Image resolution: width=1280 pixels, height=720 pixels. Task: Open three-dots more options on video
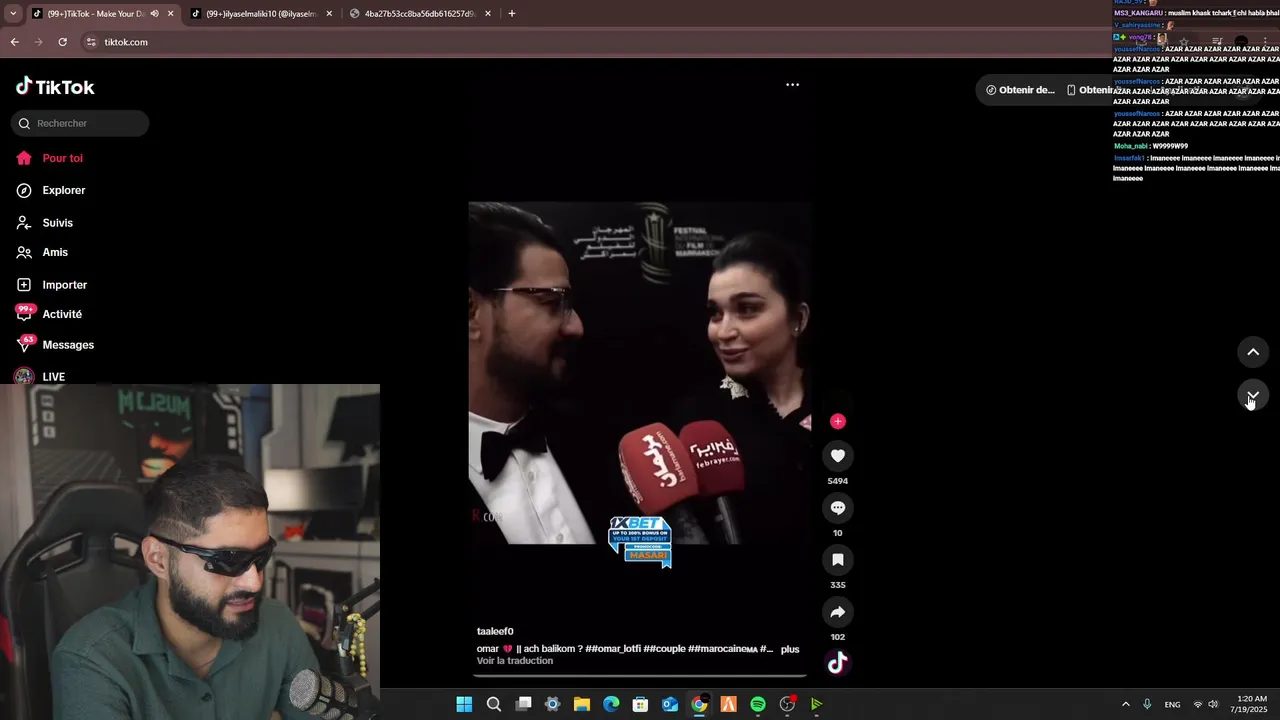point(792,85)
